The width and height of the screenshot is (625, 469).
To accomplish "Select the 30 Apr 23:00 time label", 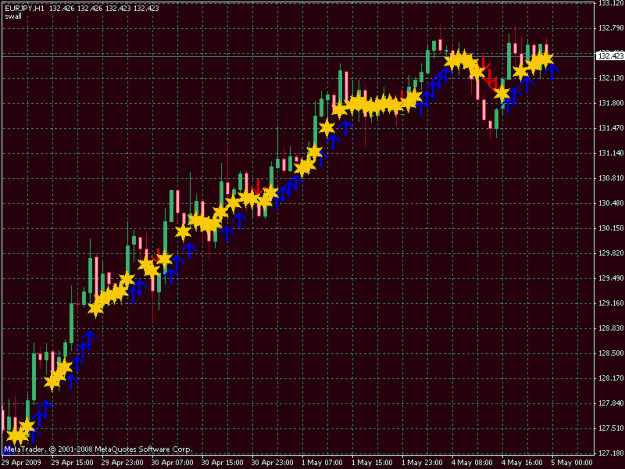I will [x=272, y=463].
